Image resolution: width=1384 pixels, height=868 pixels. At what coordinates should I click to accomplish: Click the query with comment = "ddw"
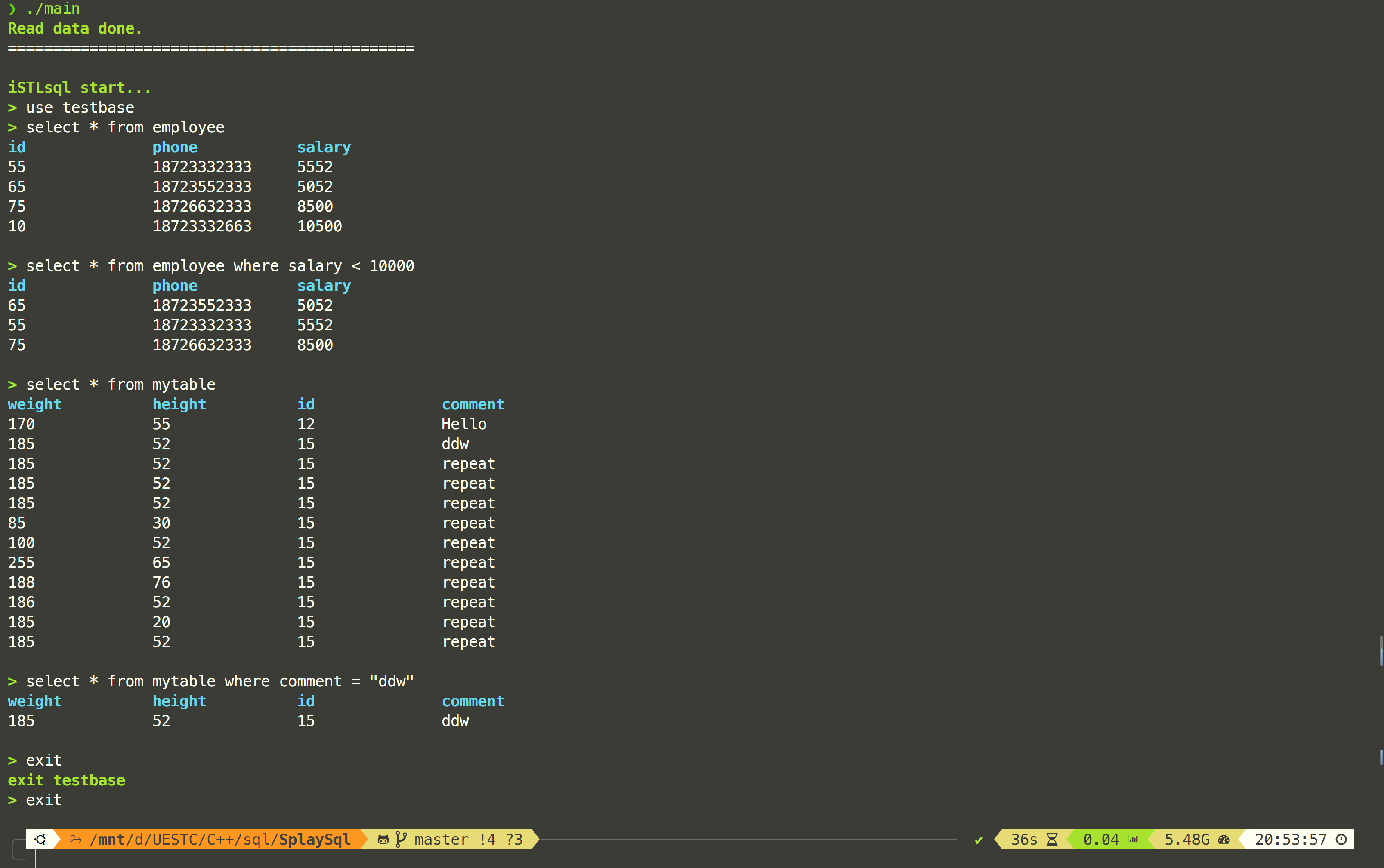pos(220,681)
